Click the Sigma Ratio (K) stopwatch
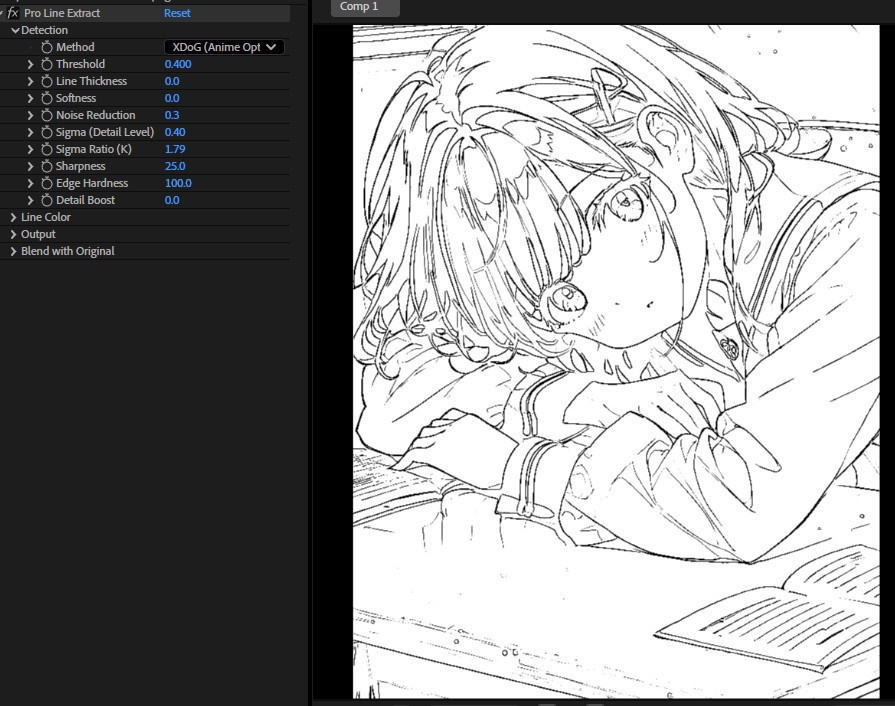The height and width of the screenshot is (706, 895). (47, 150)
